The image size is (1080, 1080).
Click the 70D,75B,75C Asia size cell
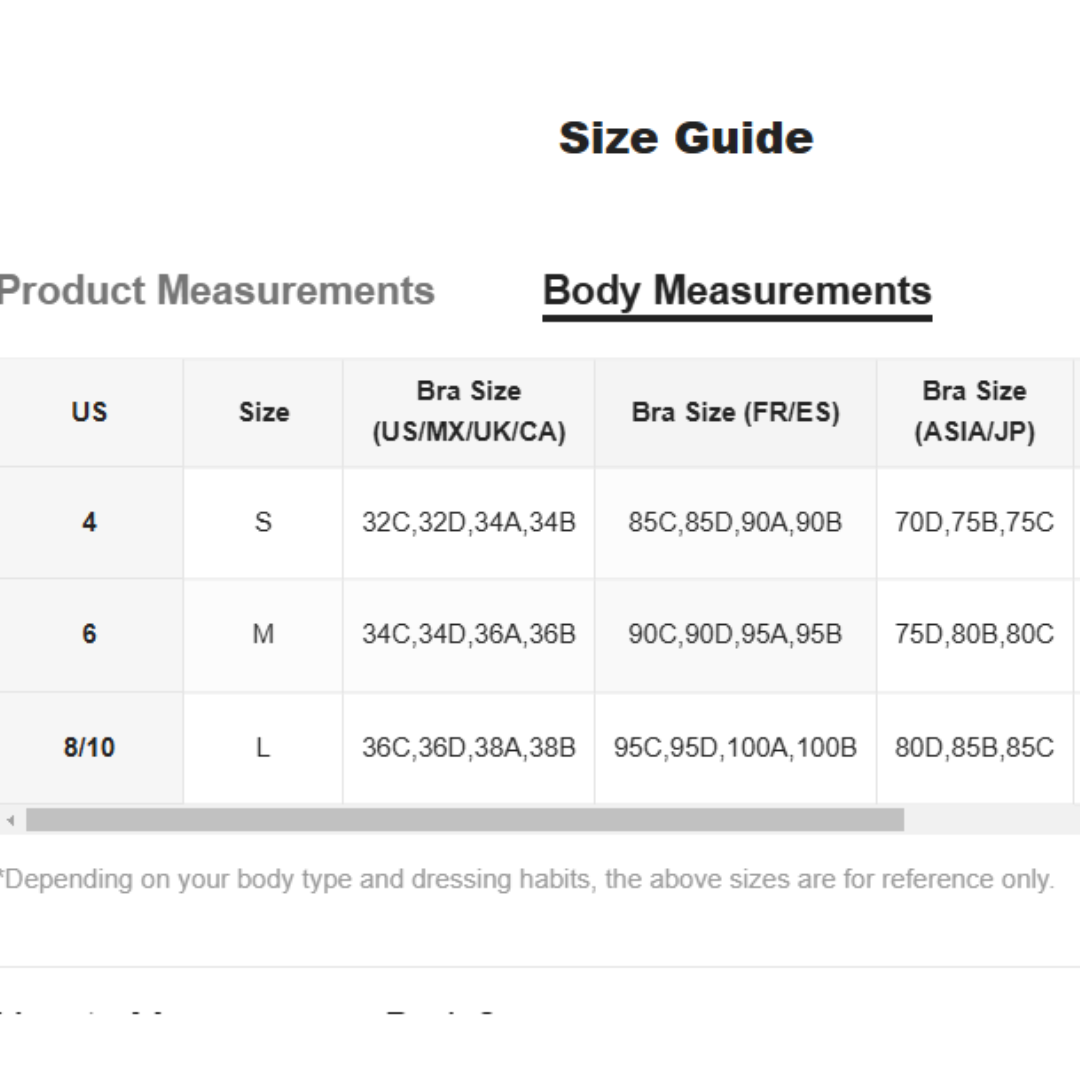tap(974, 522)
